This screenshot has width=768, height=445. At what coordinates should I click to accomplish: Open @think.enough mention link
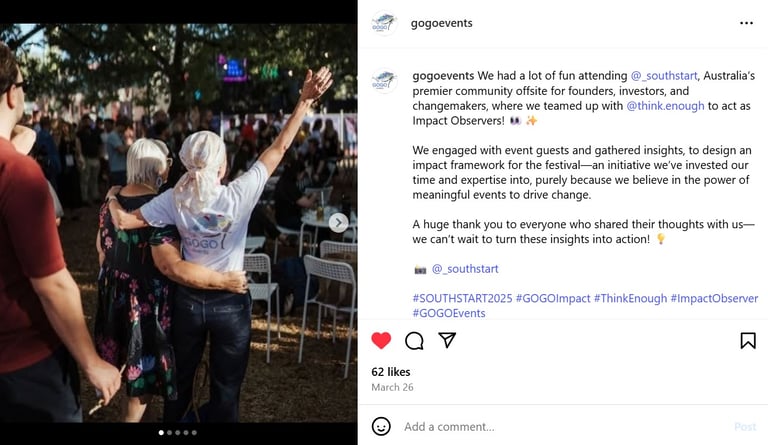point(665,106)
